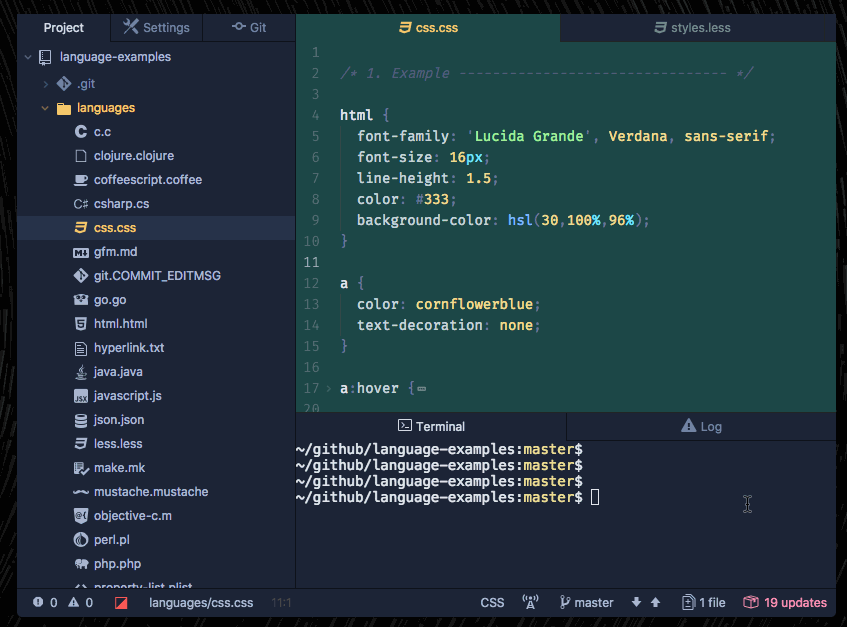Collapse the languages folder

point(45,108)
